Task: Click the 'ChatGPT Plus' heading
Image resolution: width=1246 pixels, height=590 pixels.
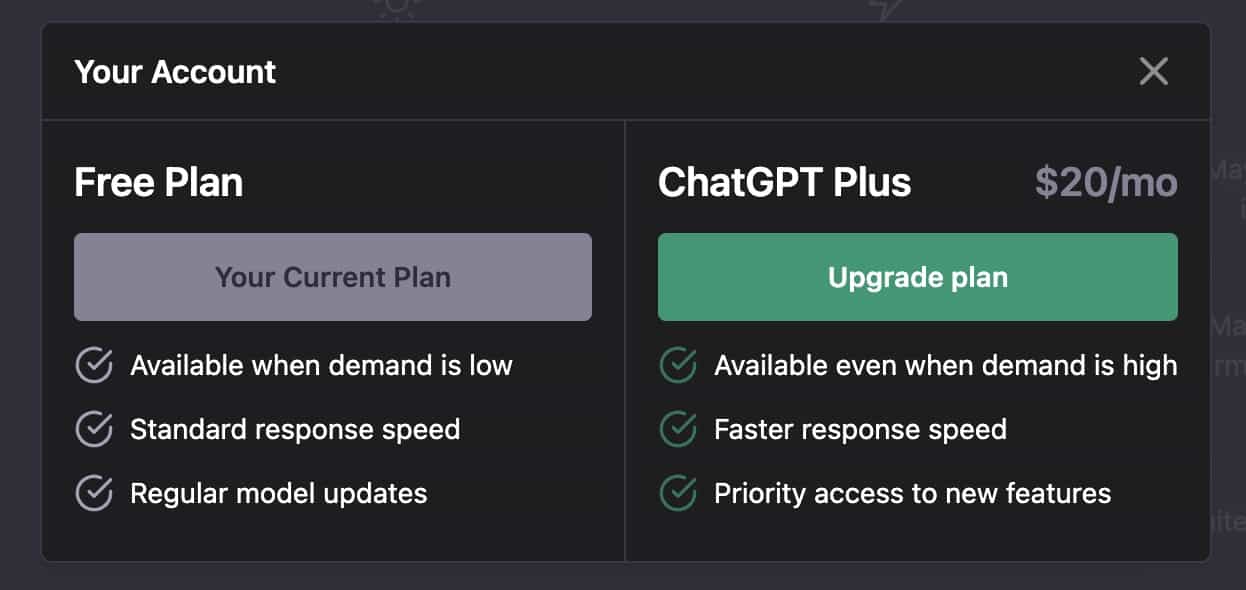Action: (x=785, y=182)
